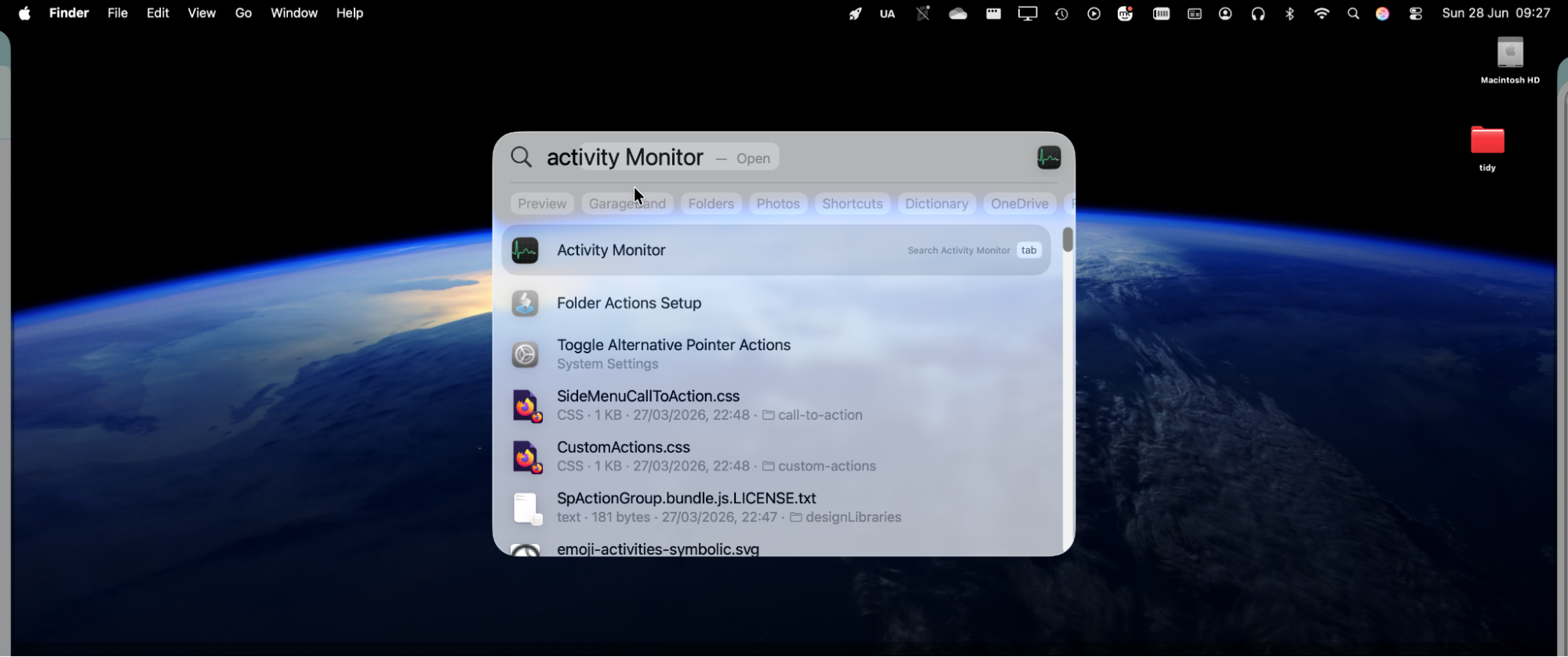The width and height of the screenshot is (1568, 657).
Task: Click the Spotlight results scrollbar thumb
Action: tap(1068, 239)
